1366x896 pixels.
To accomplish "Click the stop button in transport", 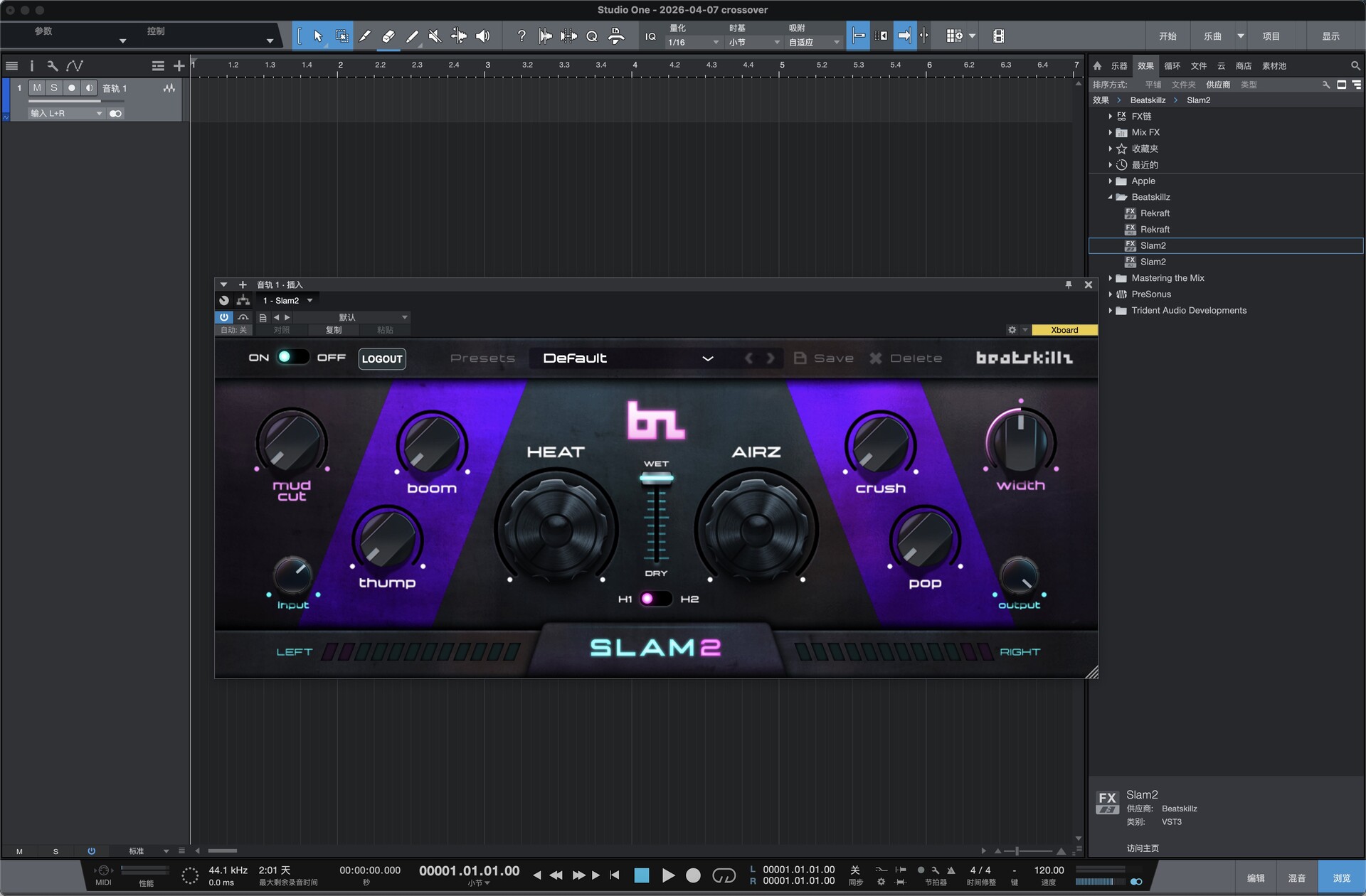I will [641, 875].
